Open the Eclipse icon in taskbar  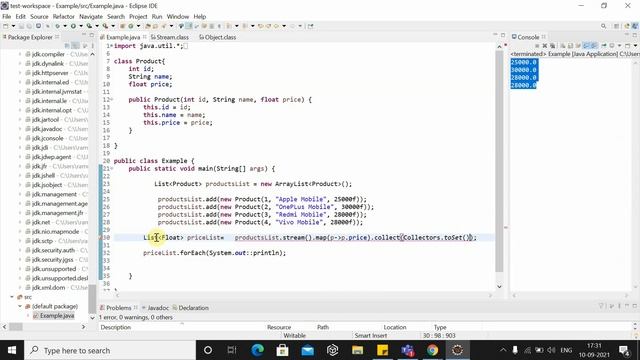pyautogui.click(x=458, y=350)
